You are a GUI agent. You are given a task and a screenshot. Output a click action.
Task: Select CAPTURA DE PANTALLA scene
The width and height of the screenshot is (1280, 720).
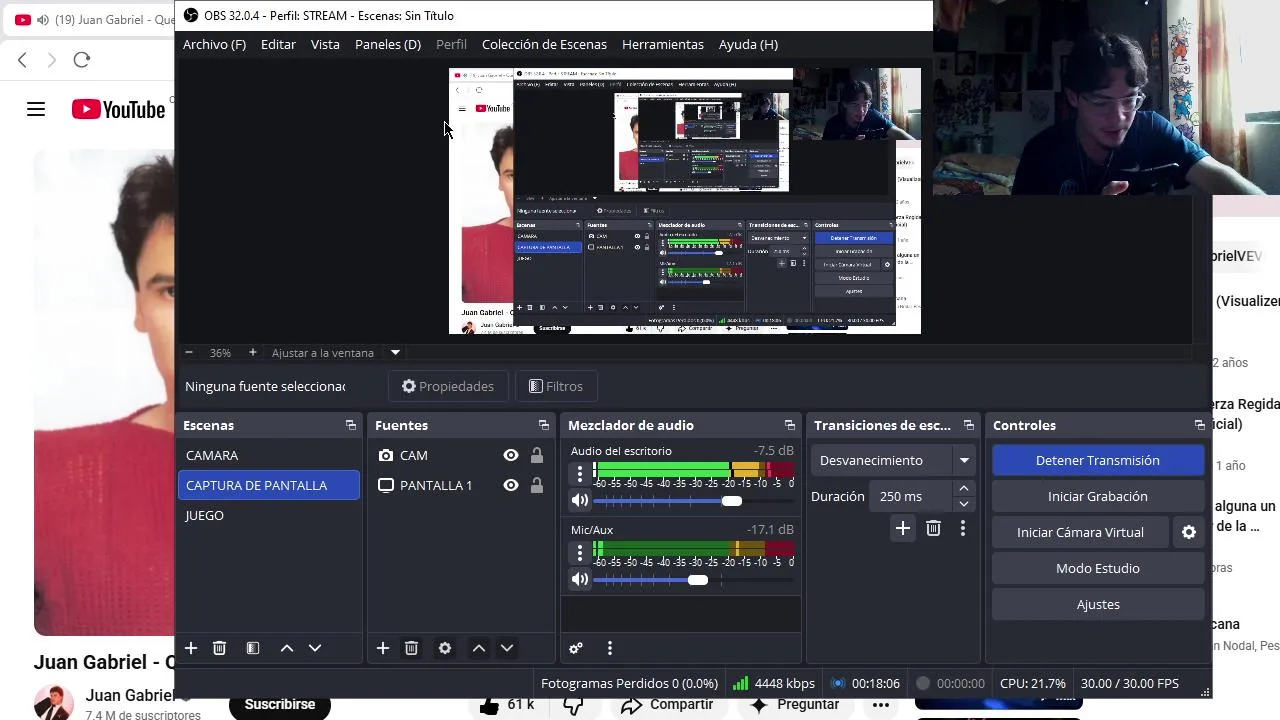click(268, 485)
